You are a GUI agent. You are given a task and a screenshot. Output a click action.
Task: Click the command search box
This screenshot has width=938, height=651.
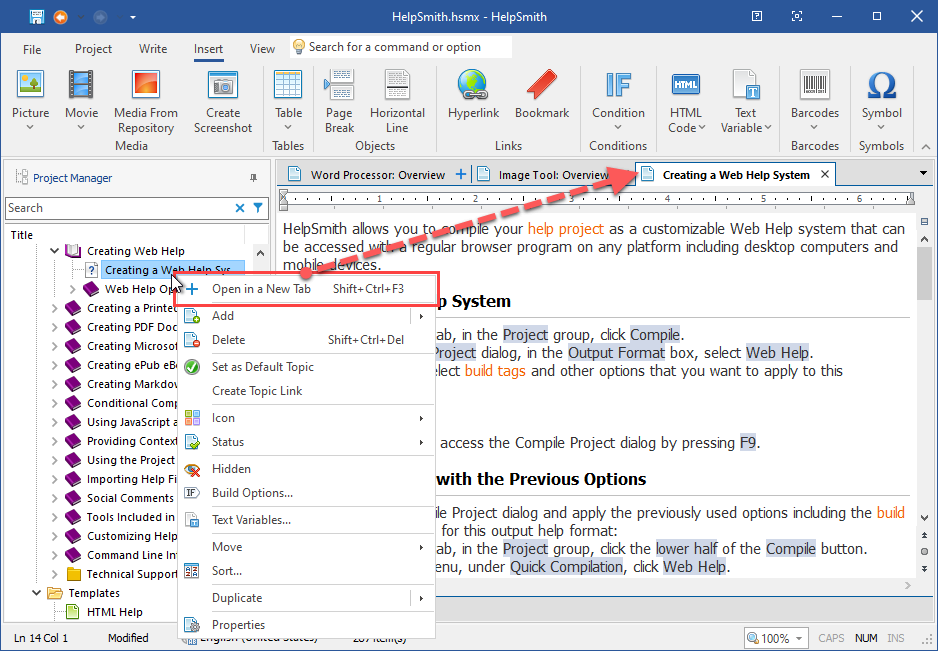tap(401, 47)
